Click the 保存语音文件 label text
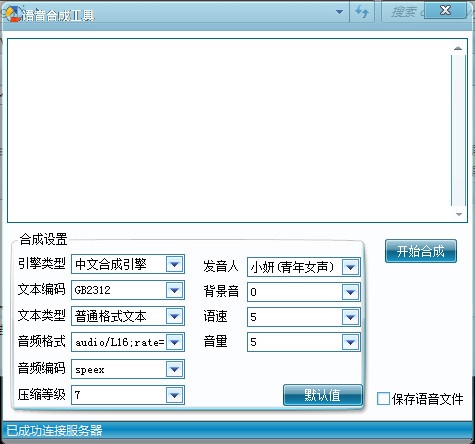Viewport: 475px width, 444px height. 428,399
